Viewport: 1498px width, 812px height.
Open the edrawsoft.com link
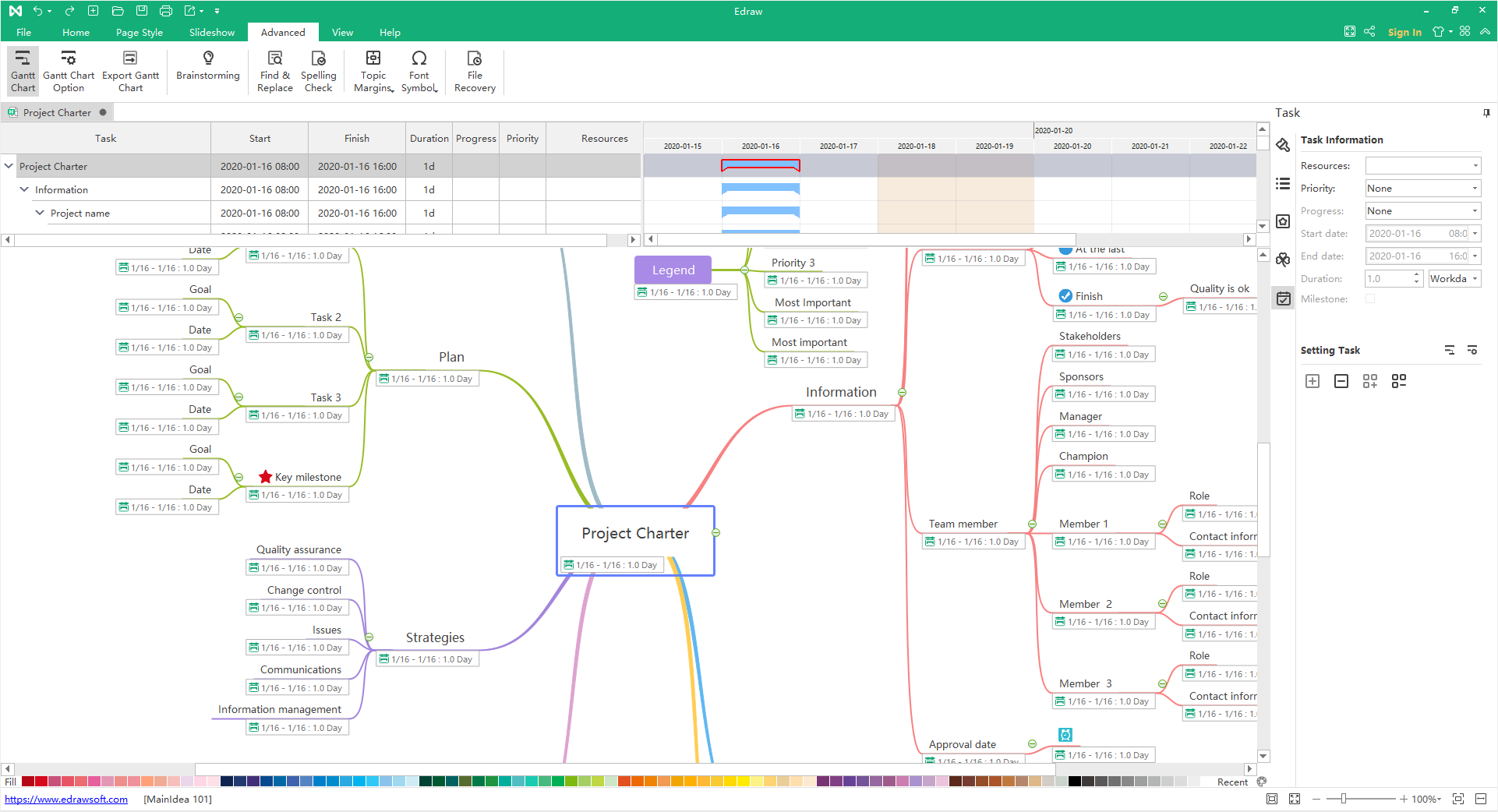tap(66, 799)
